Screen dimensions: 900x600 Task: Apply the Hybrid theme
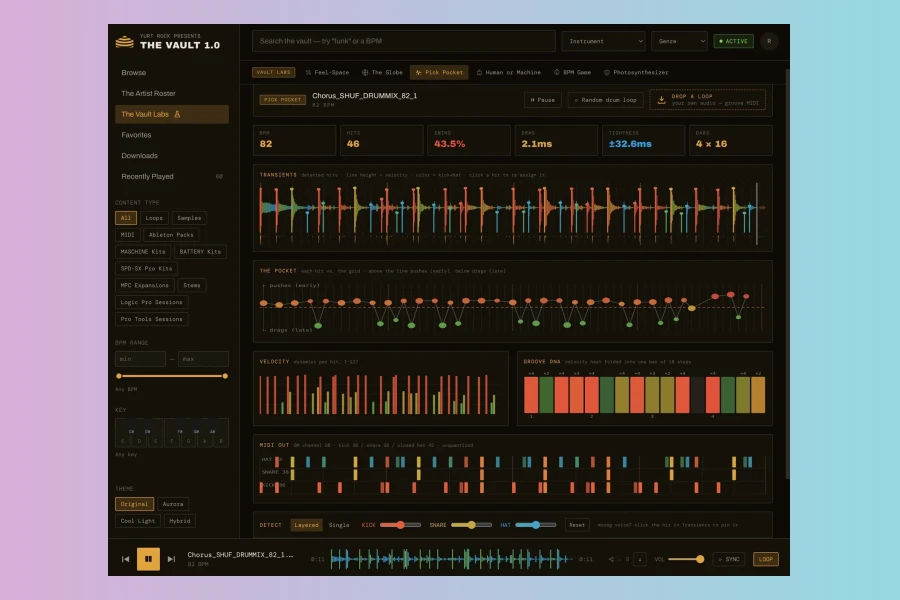pyautogui.click(x=180, y=521)
